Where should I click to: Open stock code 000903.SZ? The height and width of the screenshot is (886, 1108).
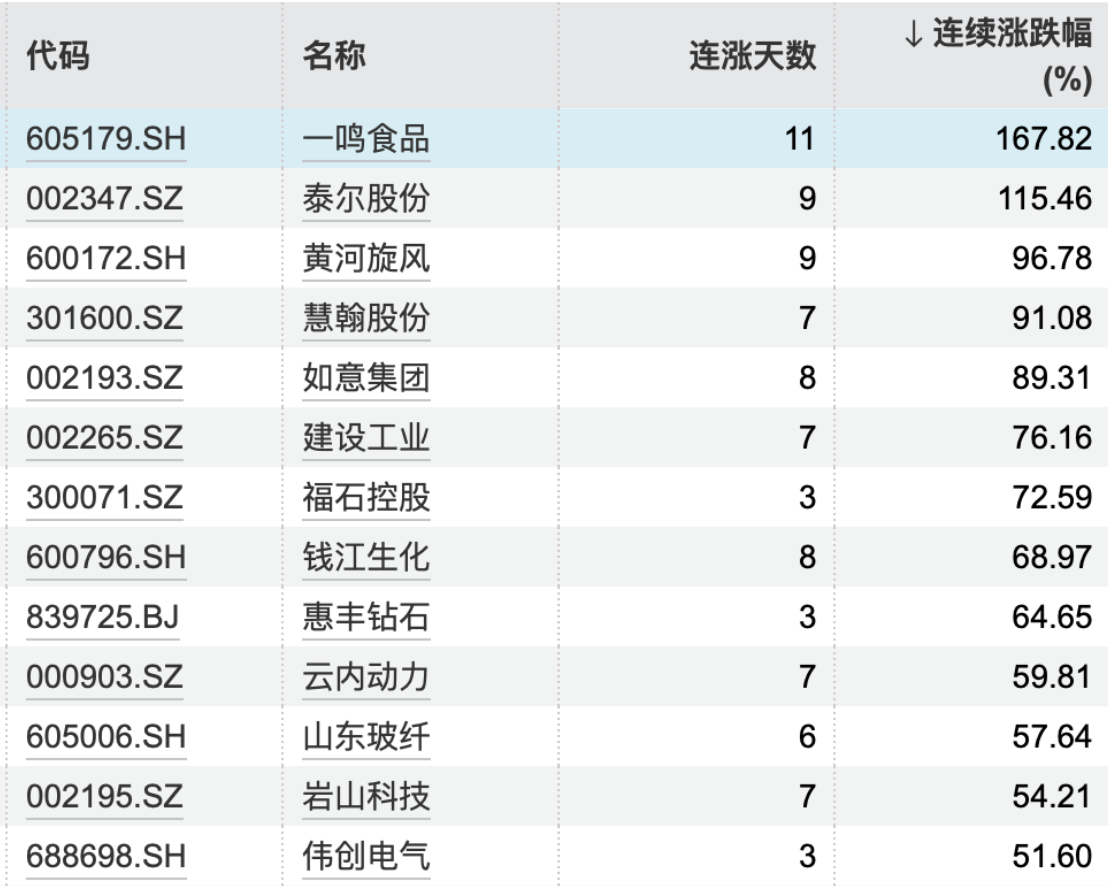coord(105,677)
